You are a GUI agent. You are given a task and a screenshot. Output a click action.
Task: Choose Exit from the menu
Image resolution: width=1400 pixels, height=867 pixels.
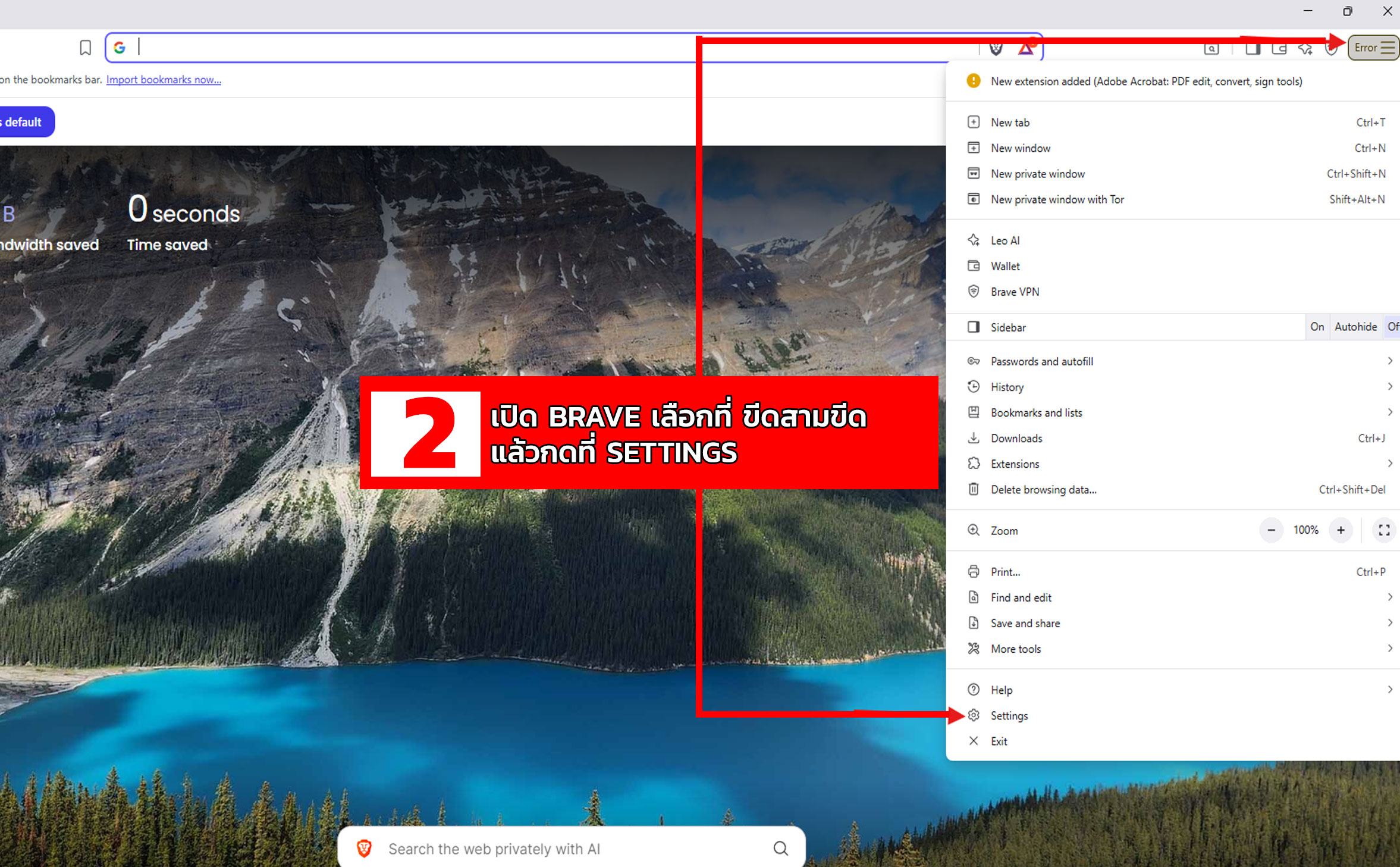pyautogui.click(x=1173, y=741)
